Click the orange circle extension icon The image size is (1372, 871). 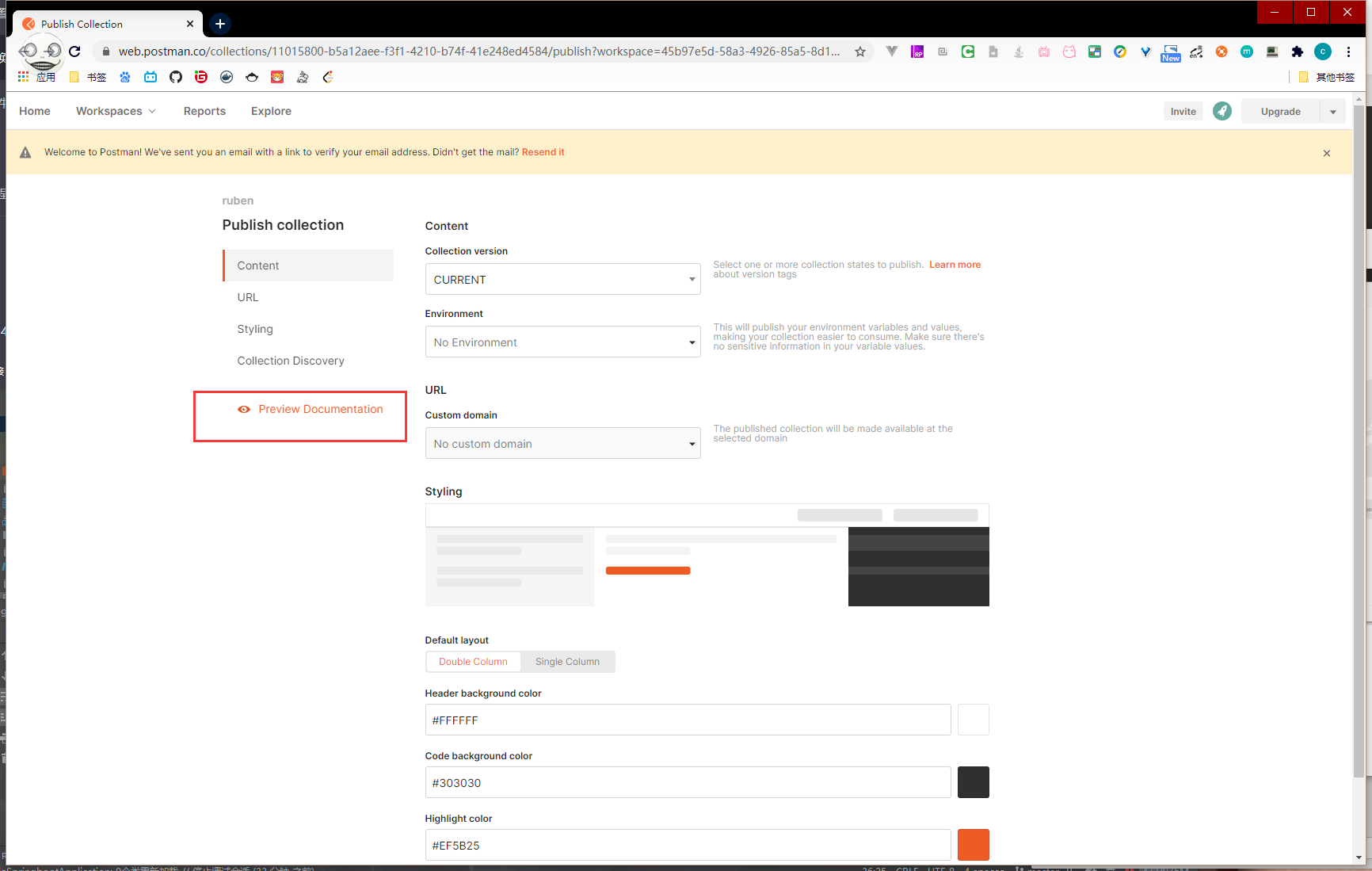click(x=1221, y=52)
